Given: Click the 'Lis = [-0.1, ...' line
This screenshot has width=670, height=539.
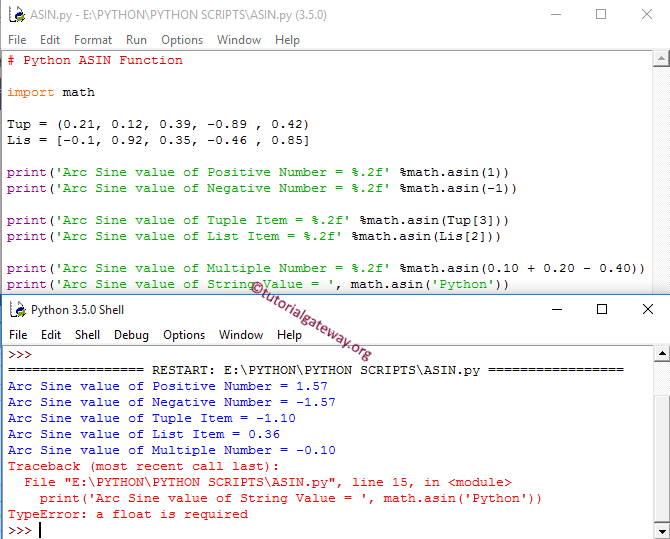Looking at the screenshot, I should [158, 140].
